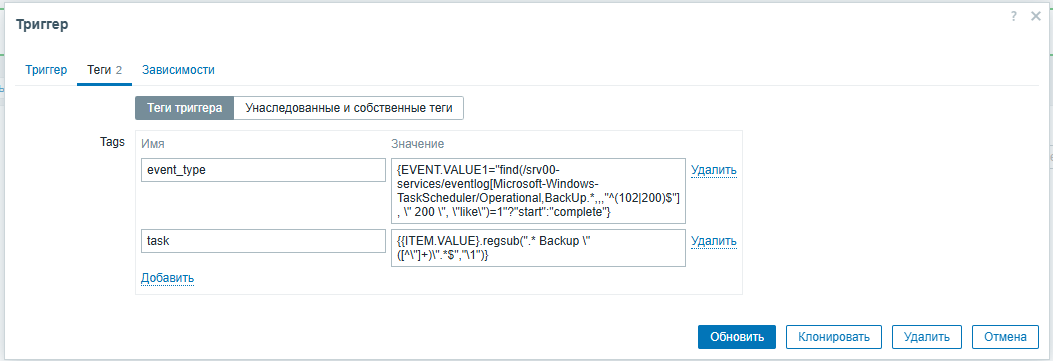
Task: Open the help question mark icon
Action: [1013, 16]
